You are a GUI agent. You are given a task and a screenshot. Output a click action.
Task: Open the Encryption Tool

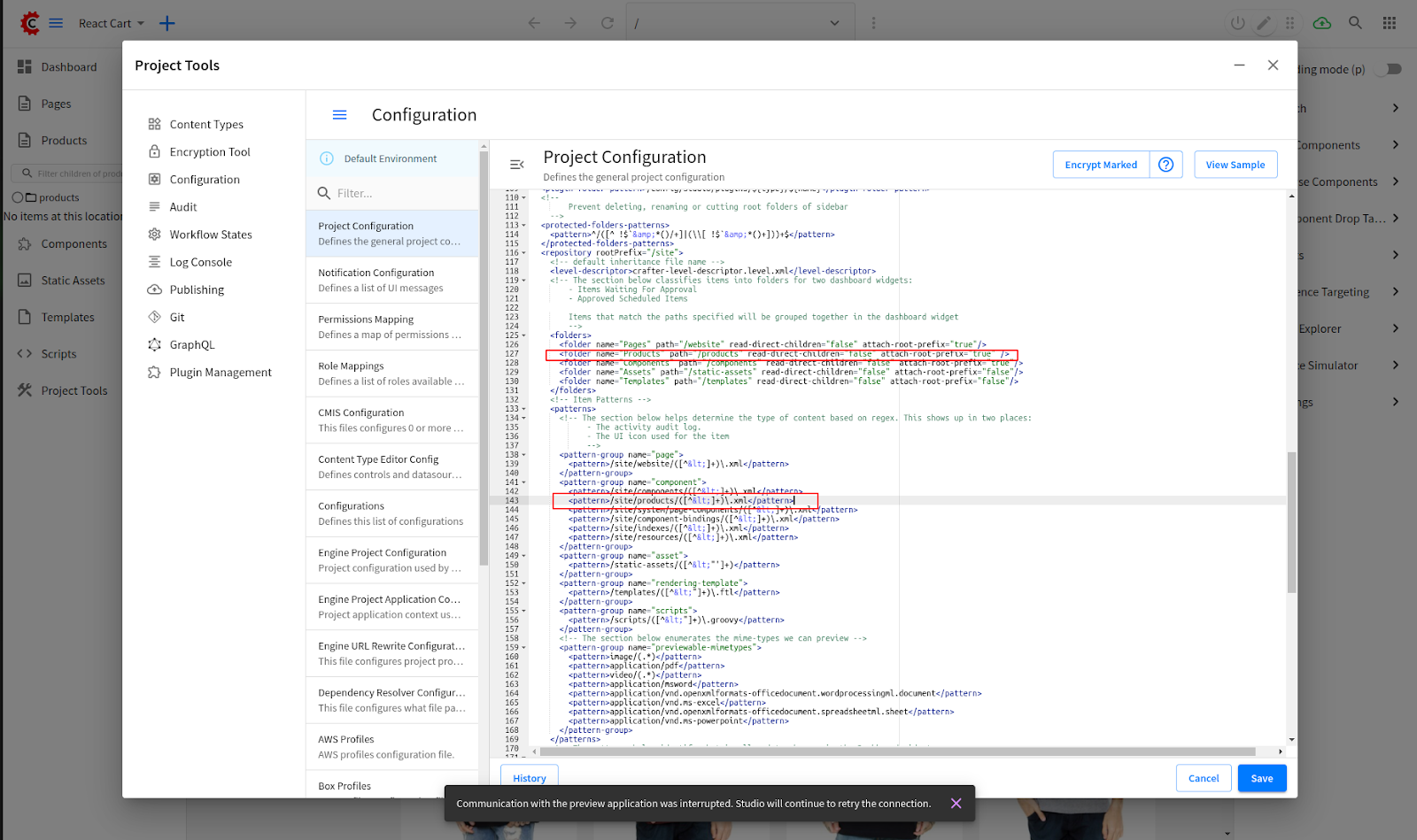209,152
